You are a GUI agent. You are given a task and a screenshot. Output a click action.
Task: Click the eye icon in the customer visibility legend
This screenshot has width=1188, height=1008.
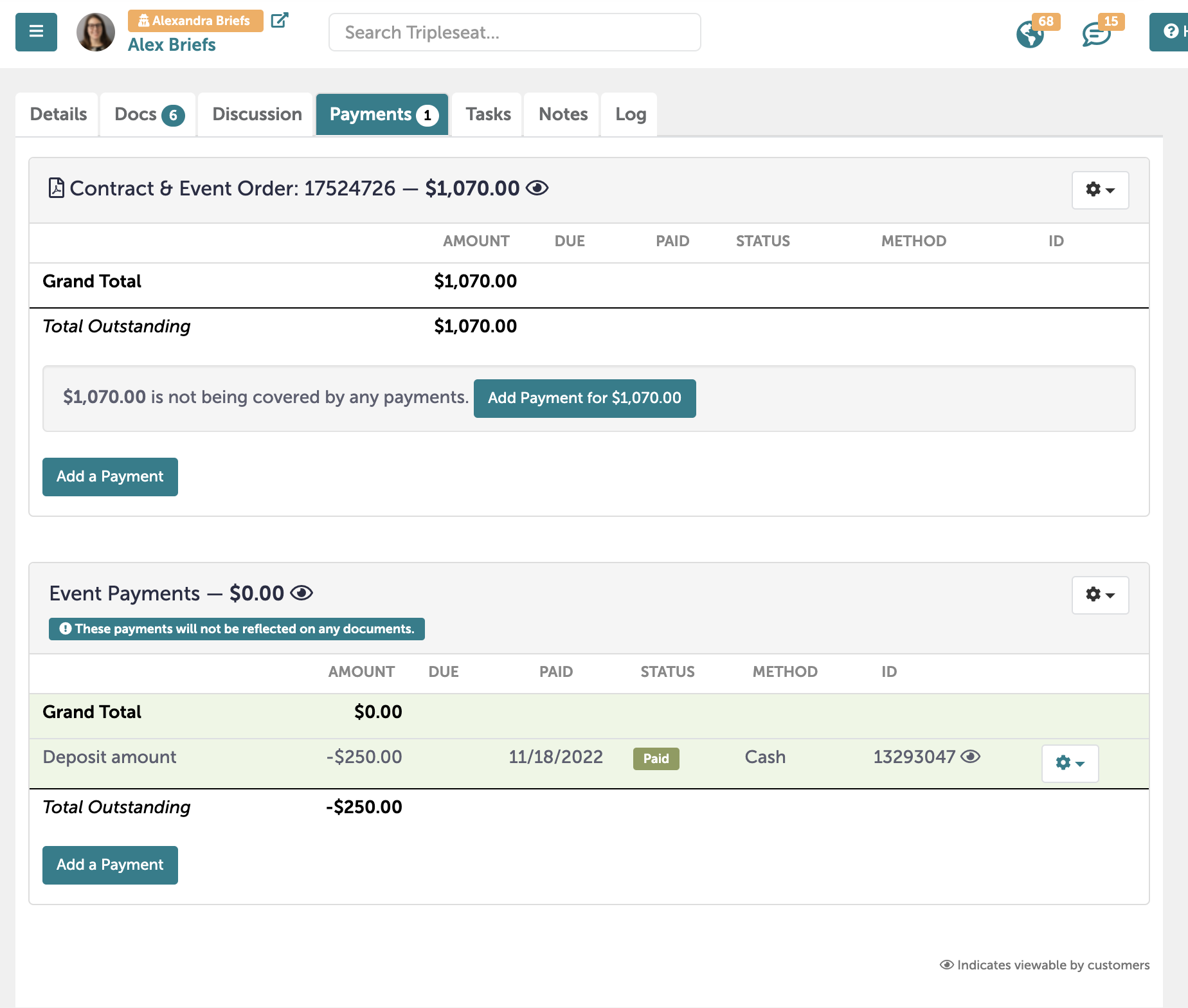click(x=946, y=964)
